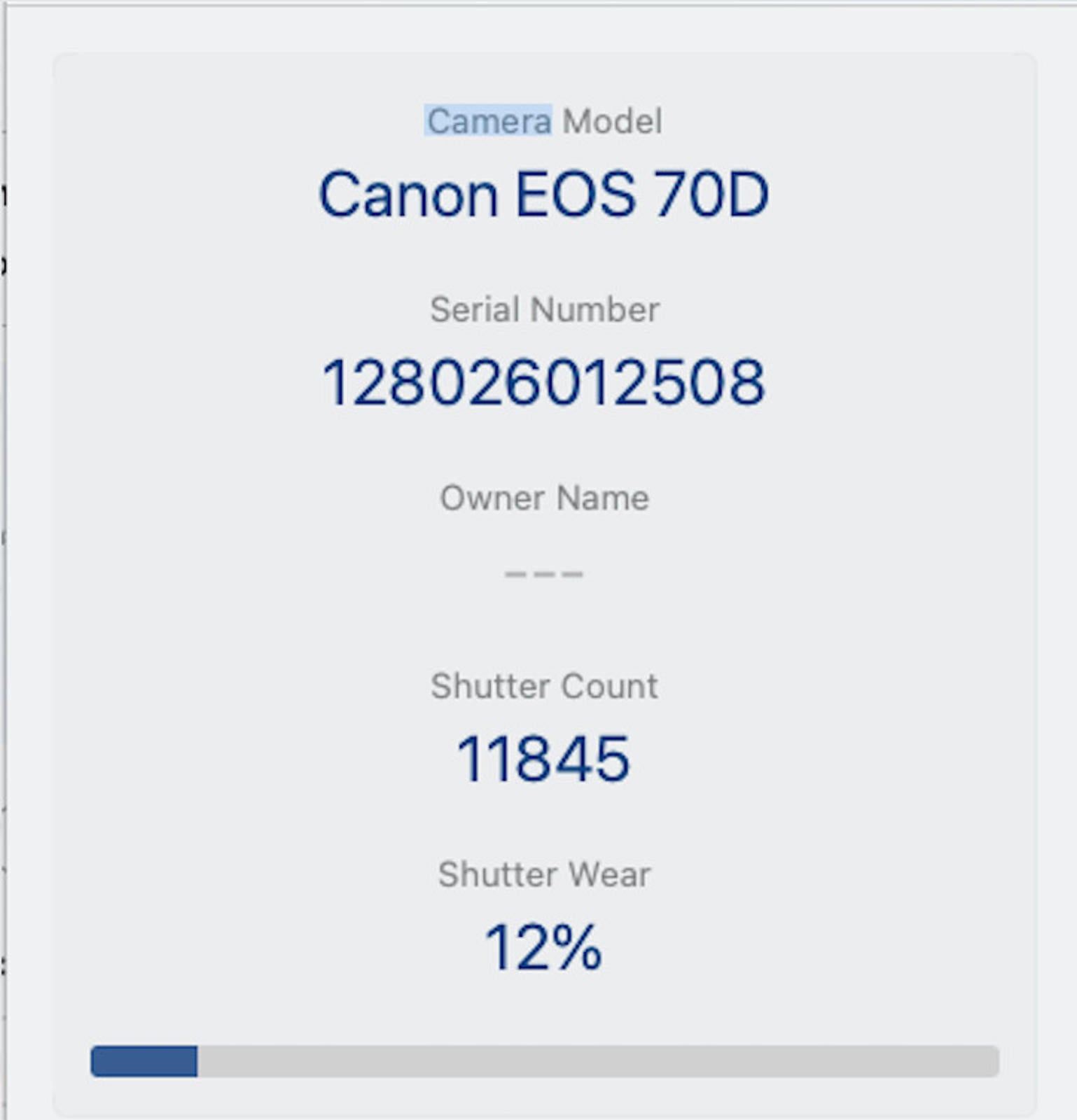Screen dimensions: 1077x1120
Task: Select the Shutter Count label
Action: coord(544,686)
